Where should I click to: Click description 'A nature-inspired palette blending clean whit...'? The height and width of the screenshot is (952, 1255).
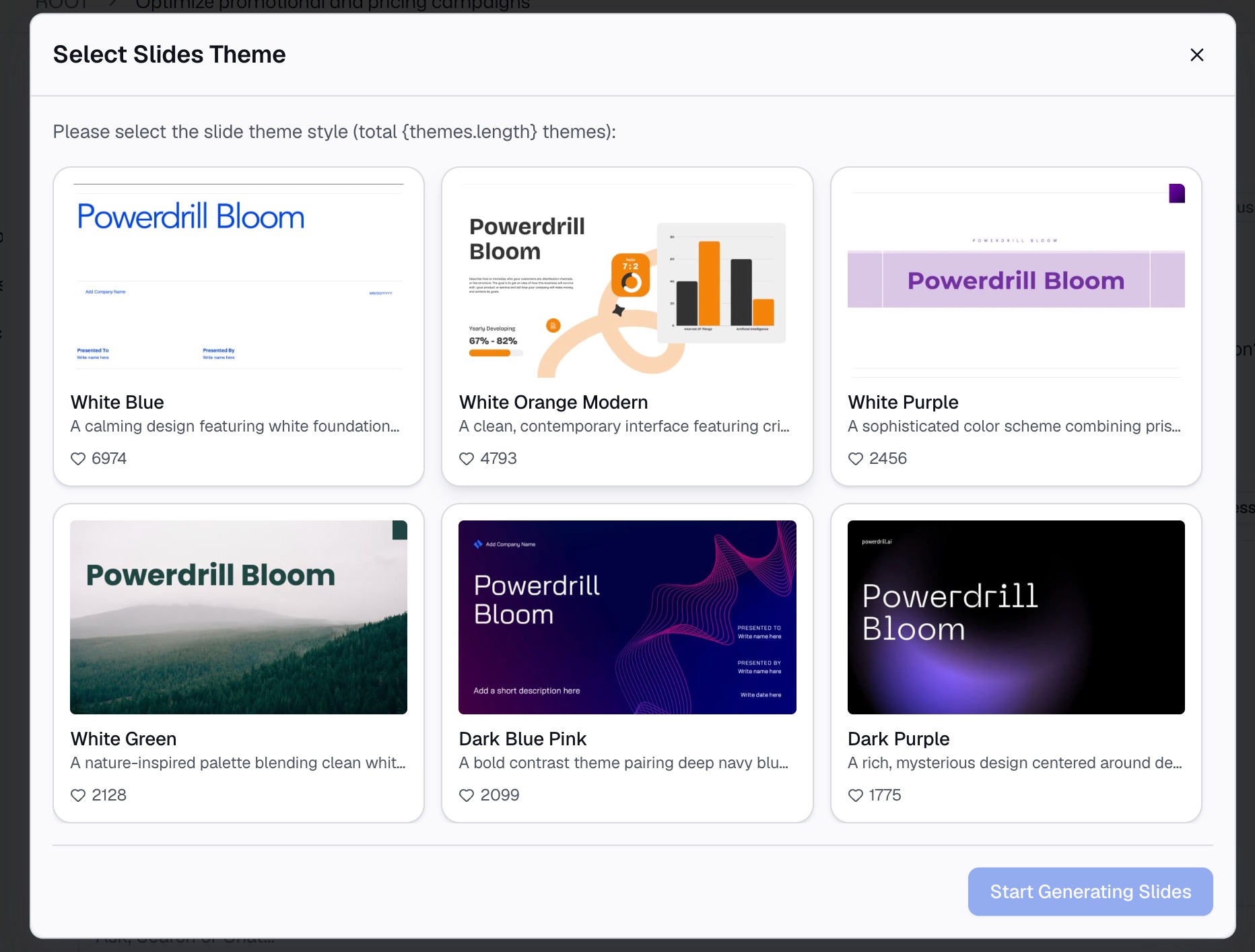[x=238, y=763]
